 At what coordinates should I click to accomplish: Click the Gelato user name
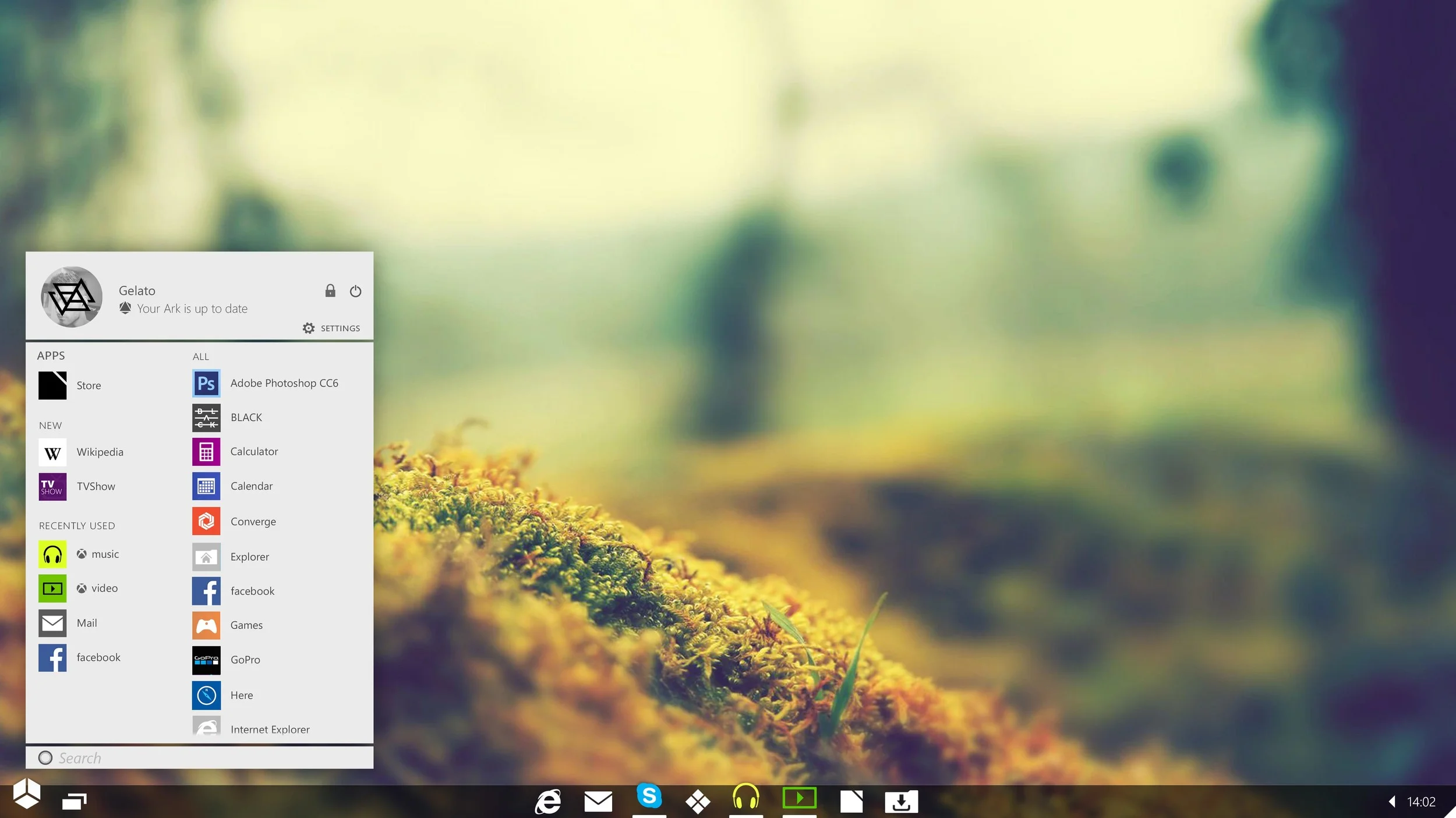[137, 291]
